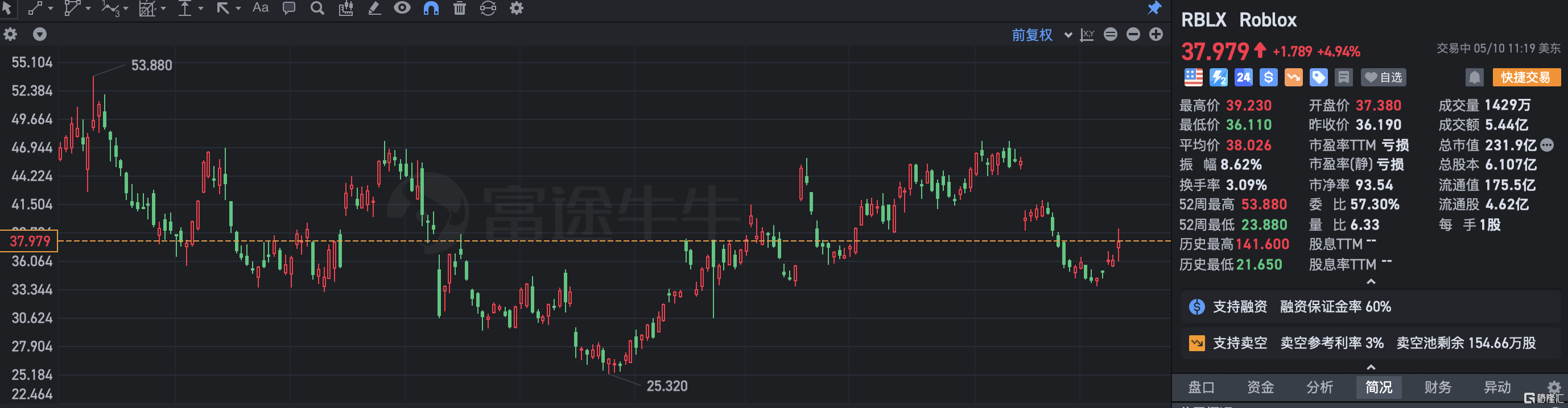Click the X,Y axis coordinate icon
This screenshot has height=408, width=1568.
pos(1087,35)
